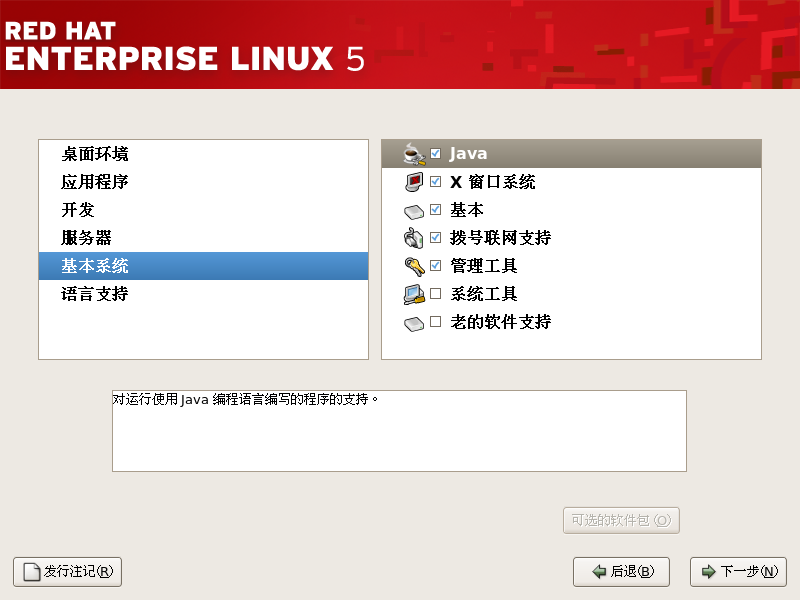The width and height of the screenshot is (800, 600).
Task: Uncheck the 管理工具 checkbox
Action: [x=435, y=266]
